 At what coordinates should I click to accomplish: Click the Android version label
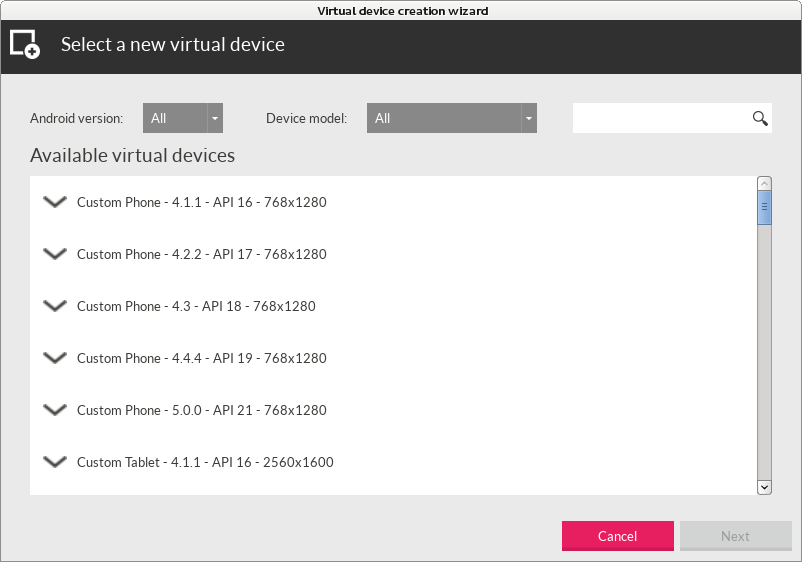pos(76,119)
